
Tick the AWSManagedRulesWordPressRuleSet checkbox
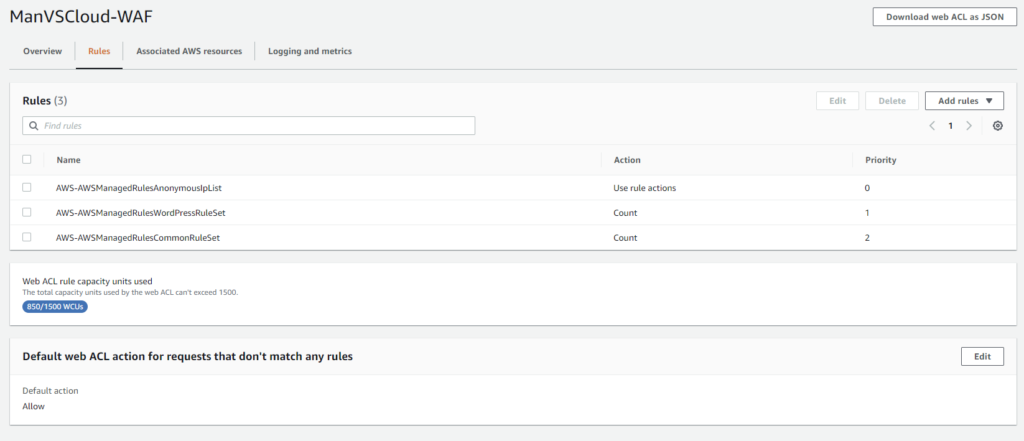tap(27, 212)
